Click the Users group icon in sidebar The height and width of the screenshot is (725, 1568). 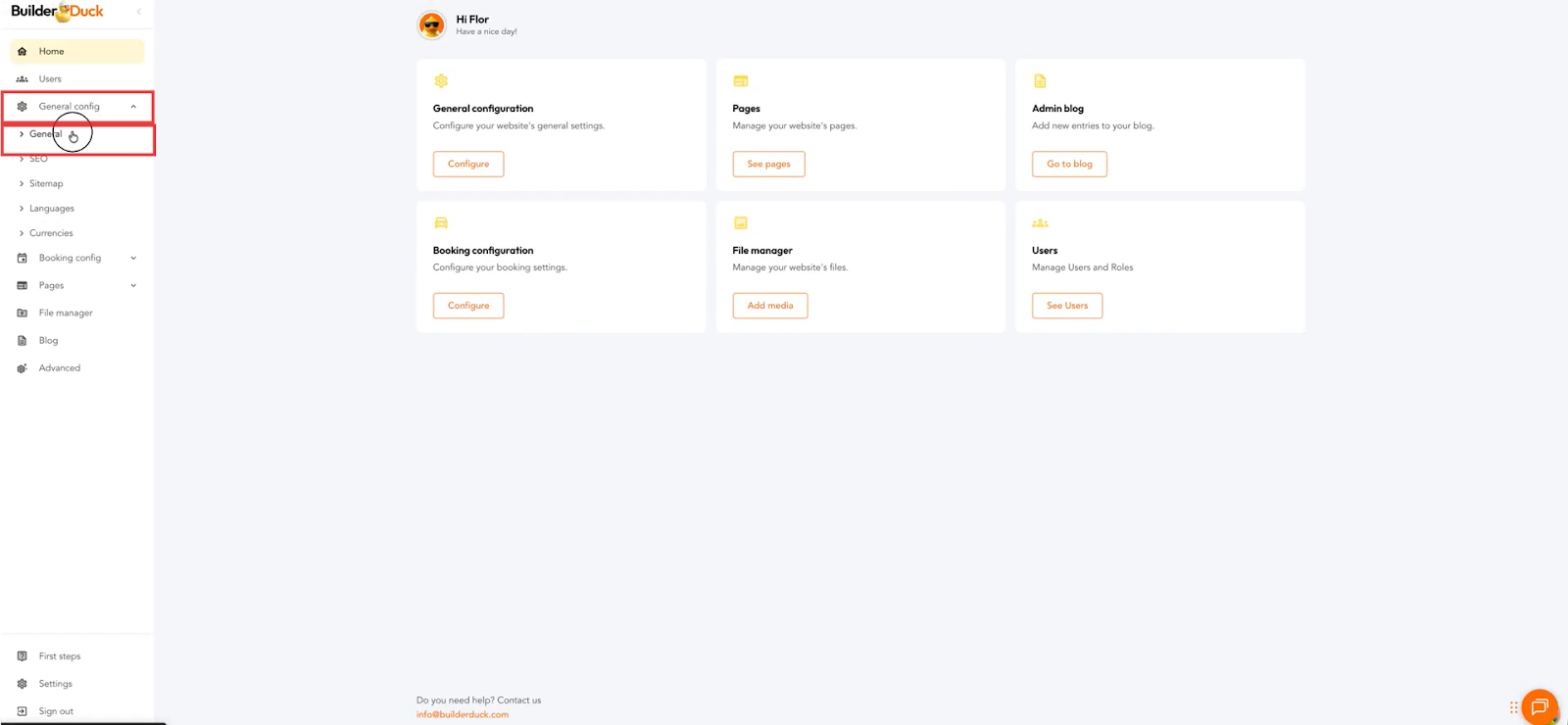pos(22,79)
